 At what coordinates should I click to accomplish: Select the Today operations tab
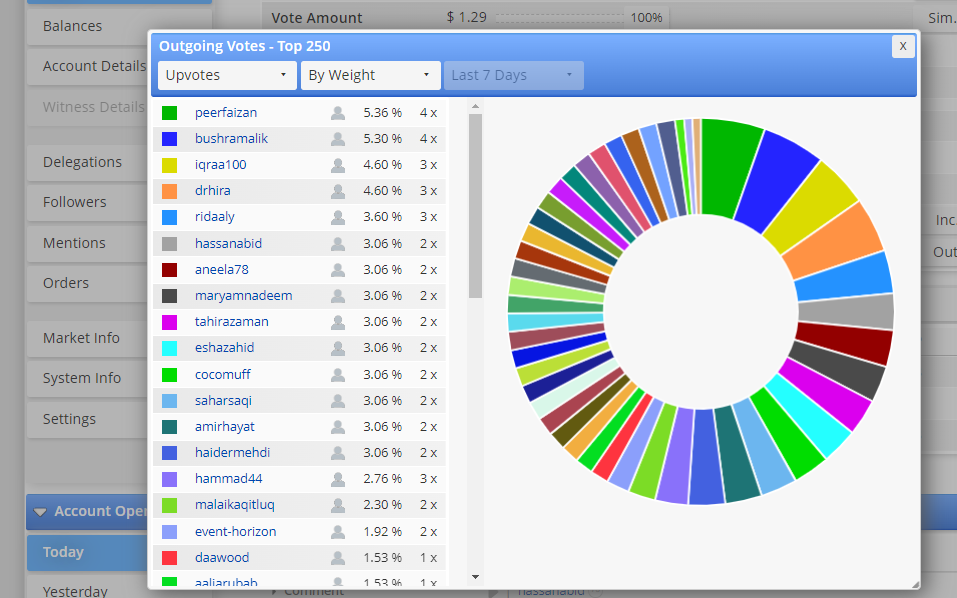pyautogui.click(x=87, y=553)
